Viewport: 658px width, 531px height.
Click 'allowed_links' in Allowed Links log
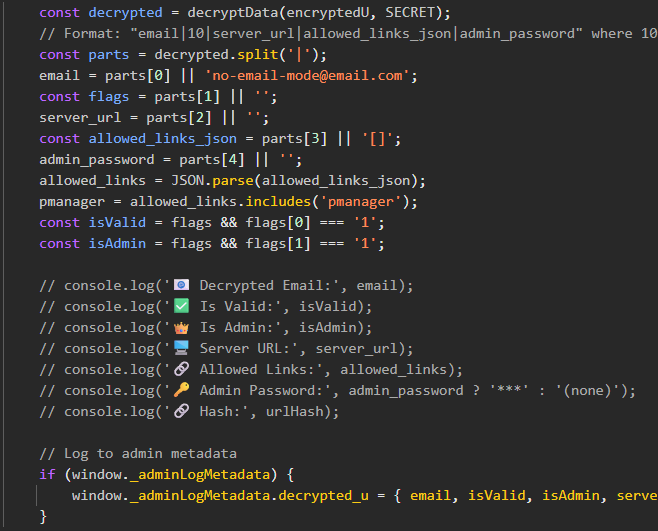pyautogui.click(x=393, y=369)
